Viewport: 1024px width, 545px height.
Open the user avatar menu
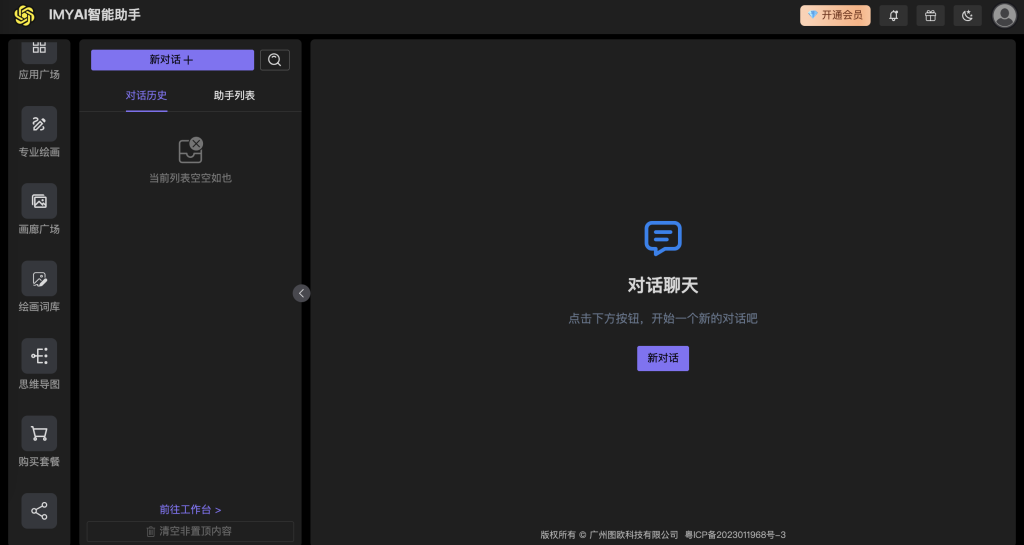[1004, 16]
